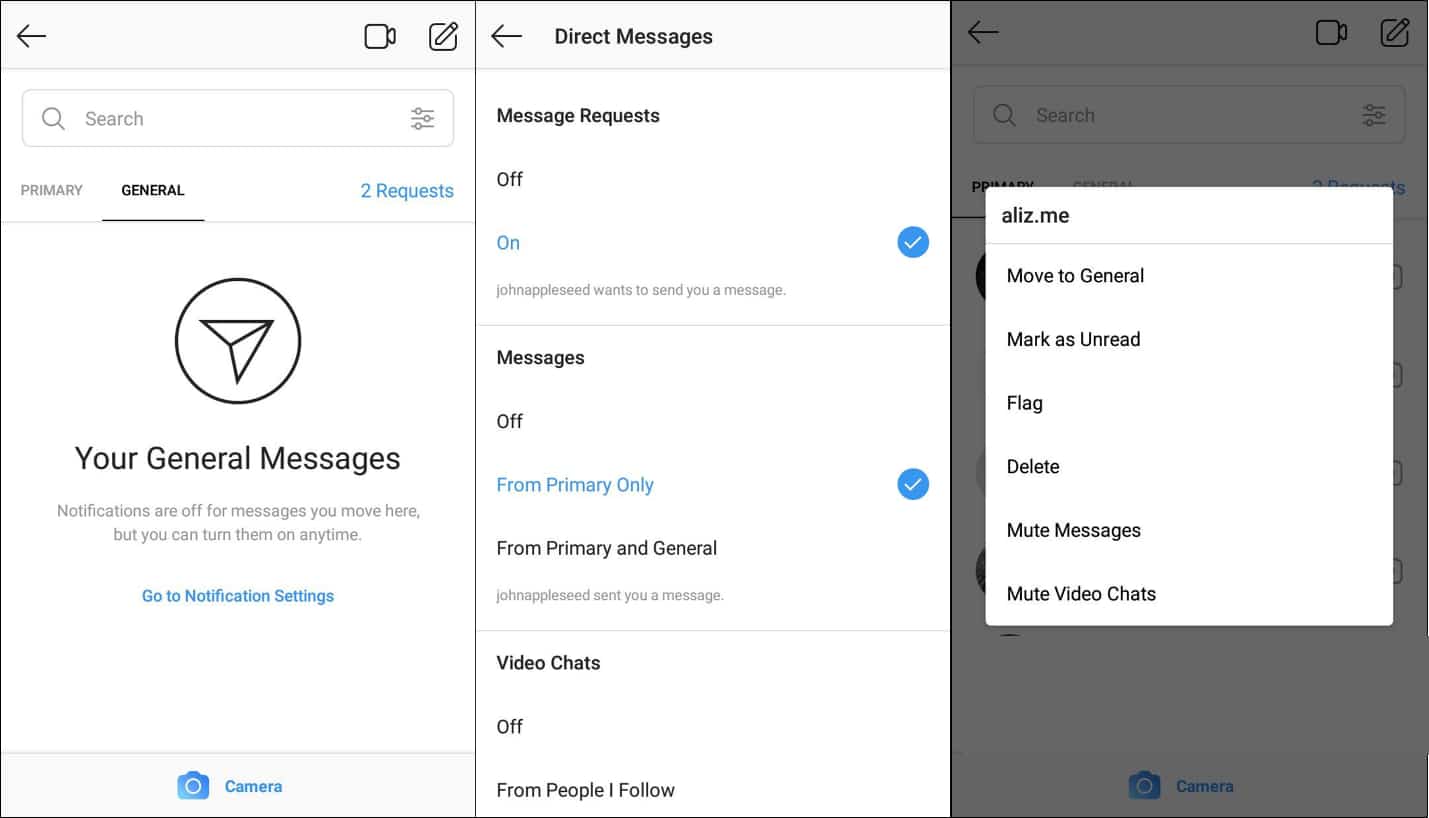
Task: Tap the Your General Messages heading
Action: click(238, 459)
